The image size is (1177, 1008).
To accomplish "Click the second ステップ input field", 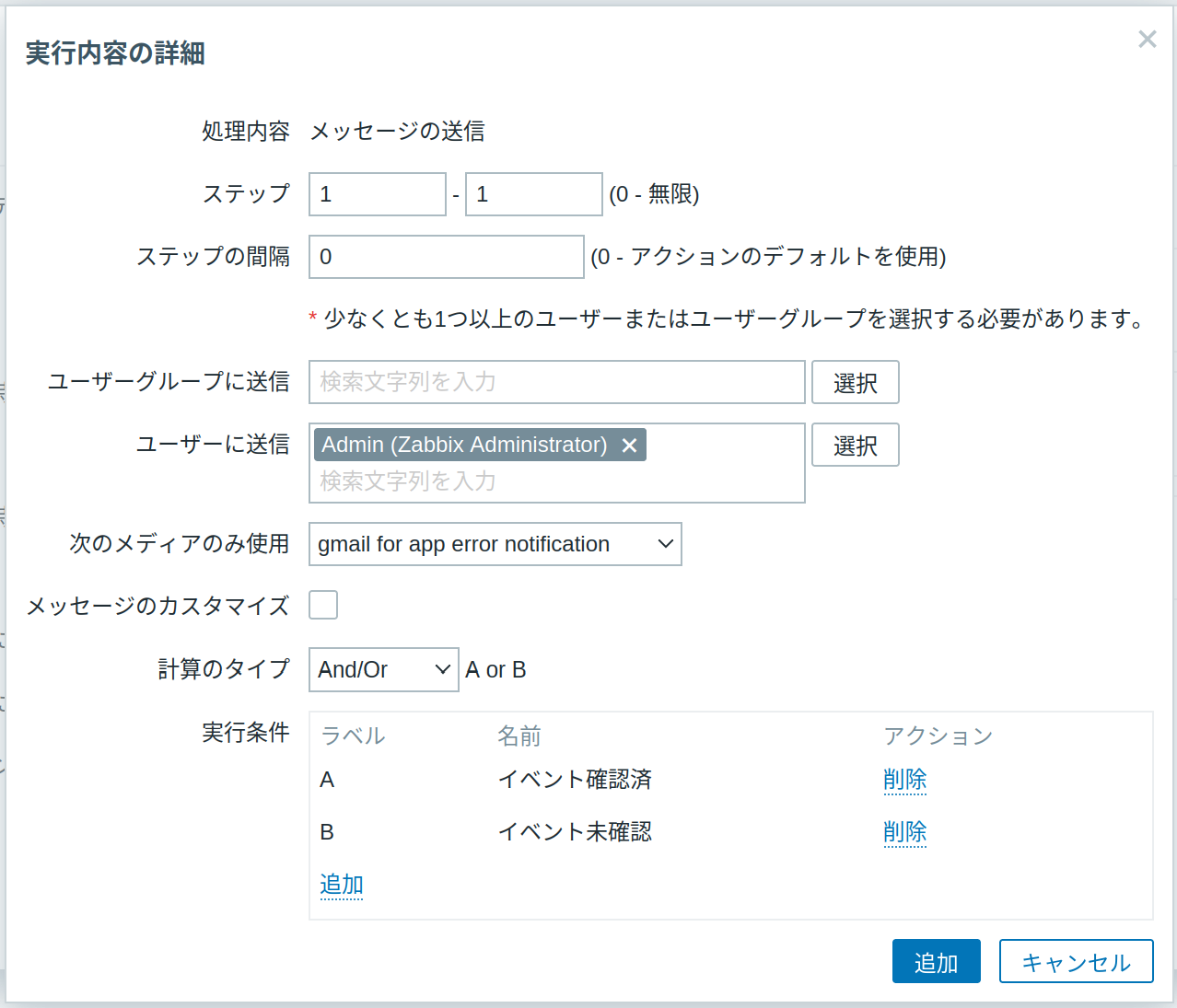I will tap(533, 194).
